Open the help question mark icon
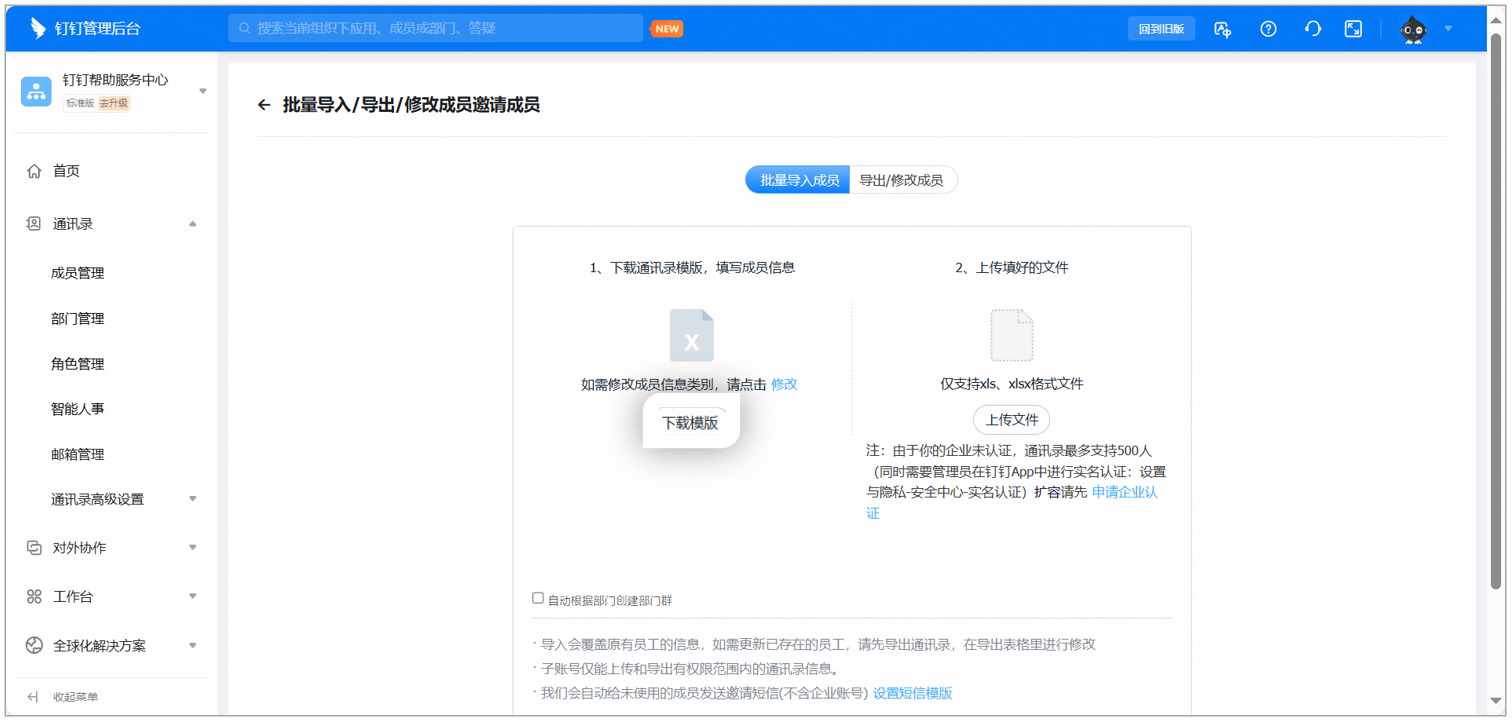Viewport: 1512px width, 721px height. tap(1268, 29)
